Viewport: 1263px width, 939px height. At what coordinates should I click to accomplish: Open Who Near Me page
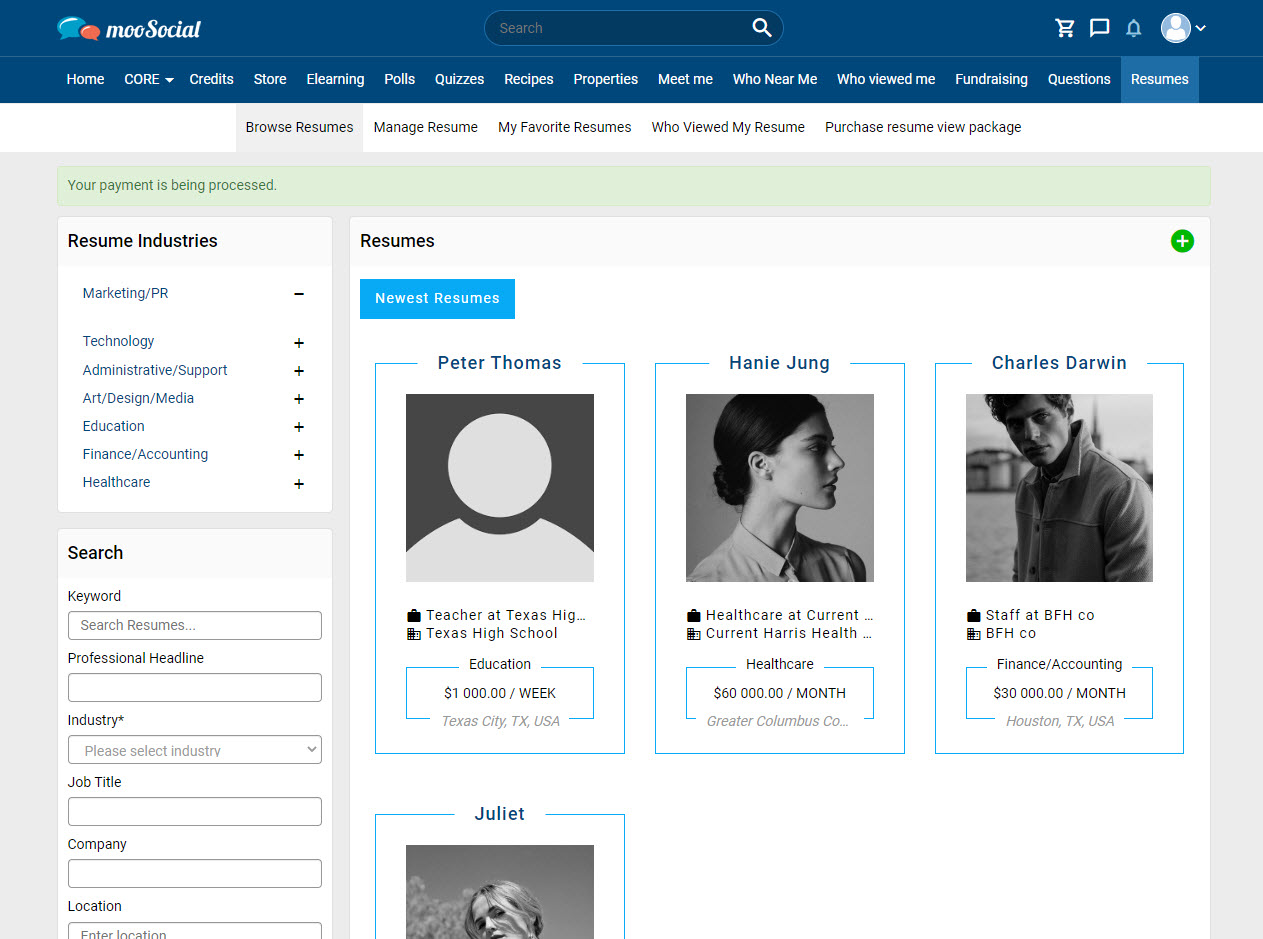775,79
